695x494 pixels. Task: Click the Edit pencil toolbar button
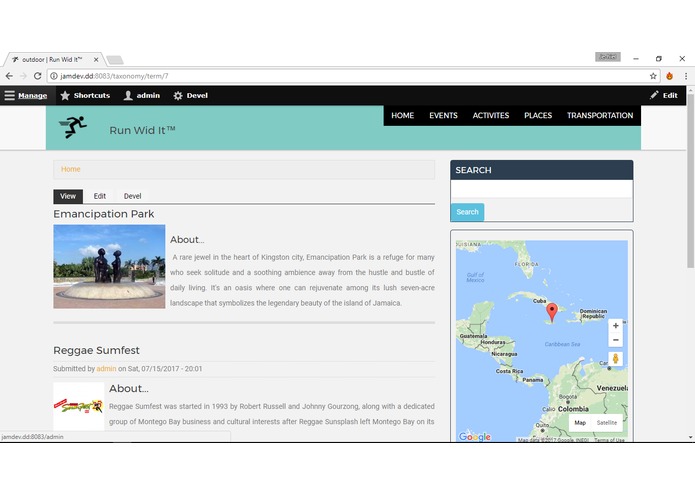664,95
